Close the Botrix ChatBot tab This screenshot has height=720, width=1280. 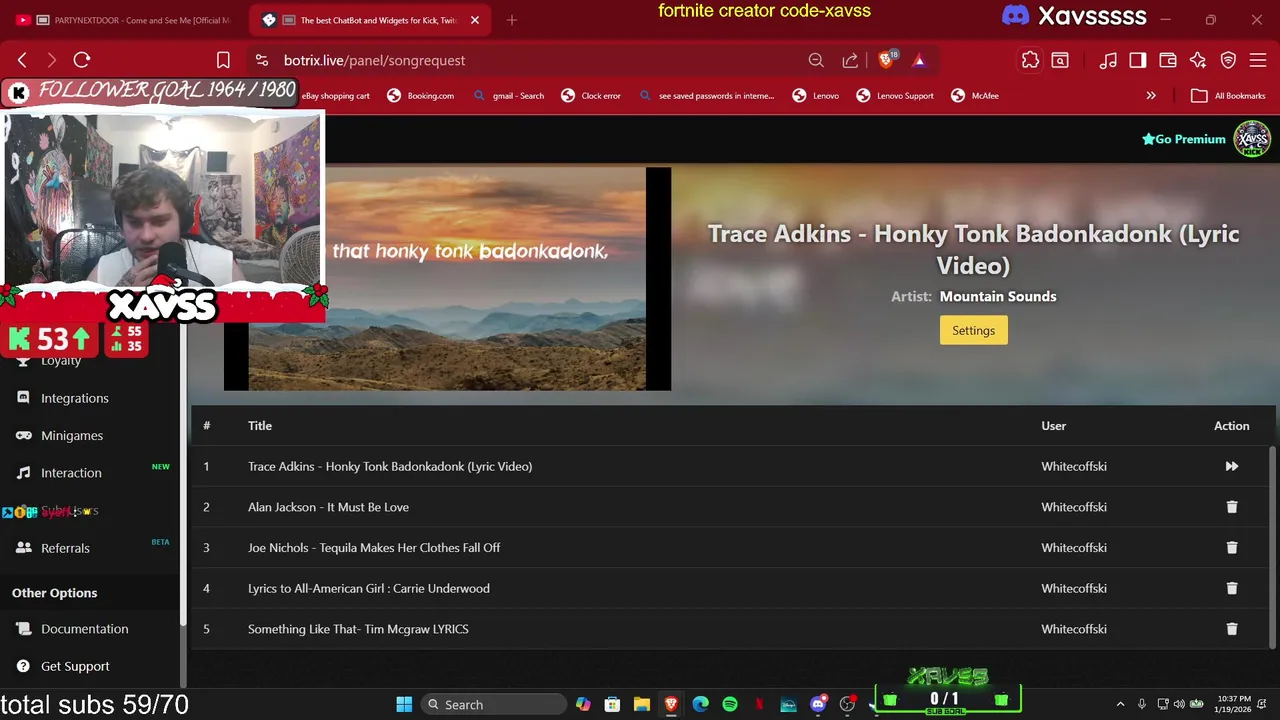475,20
